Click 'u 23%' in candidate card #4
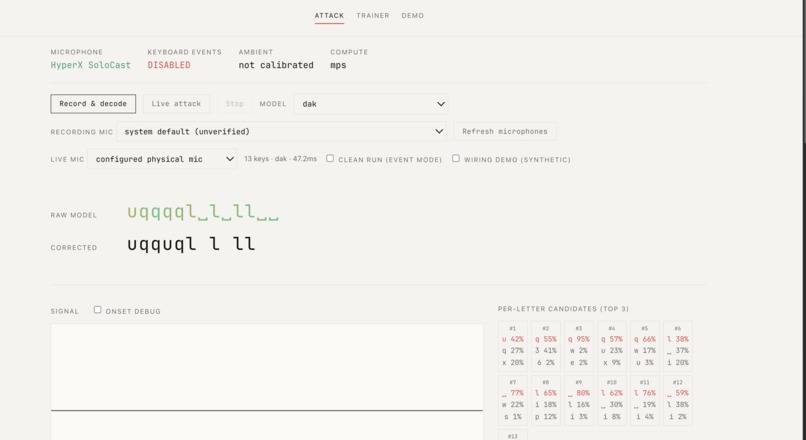This screenshot has height=440, width=806. (x=612, y=351)
